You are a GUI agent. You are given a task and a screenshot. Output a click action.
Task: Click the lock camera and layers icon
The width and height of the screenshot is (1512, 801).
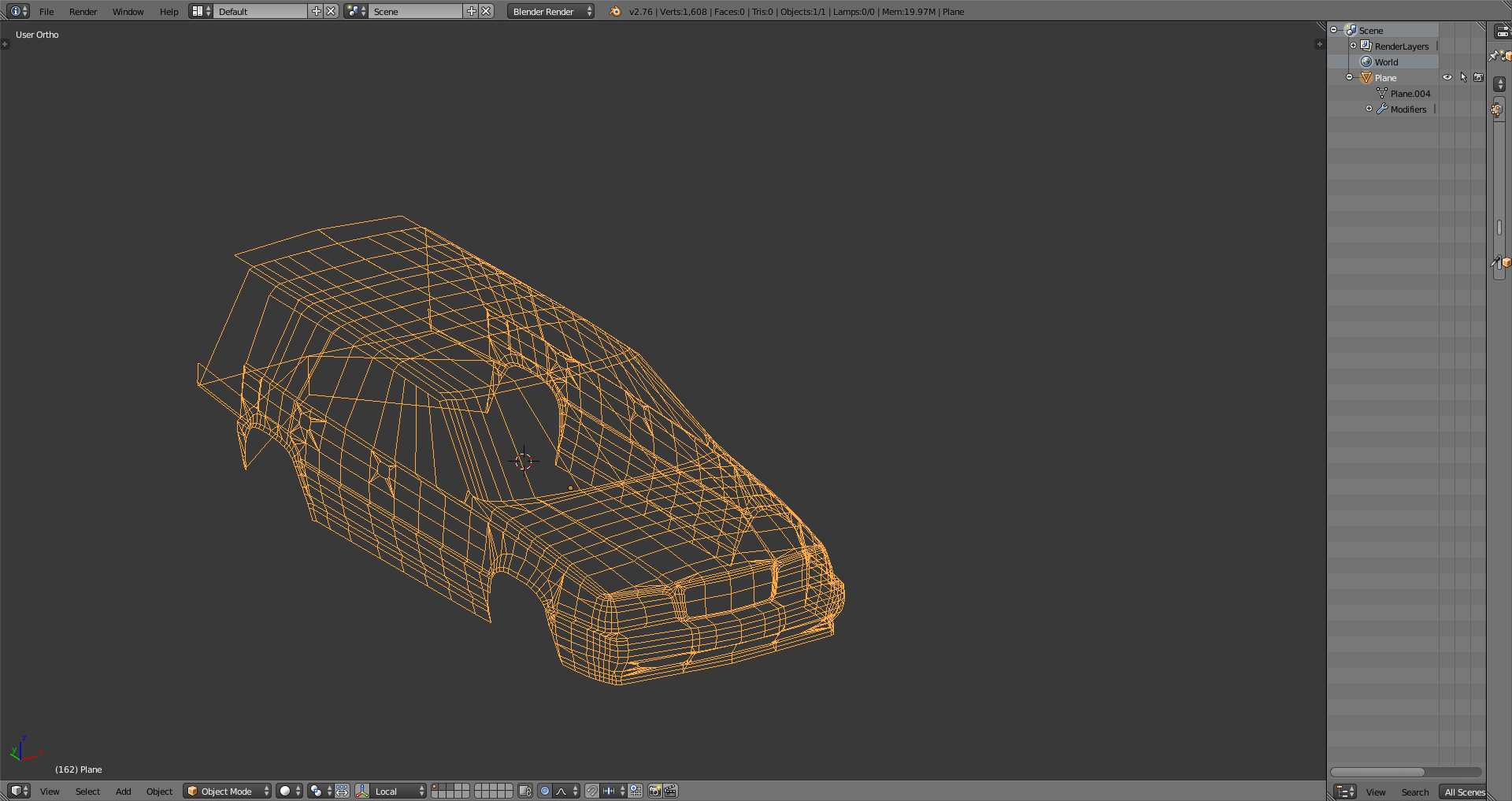pos(525,791)
